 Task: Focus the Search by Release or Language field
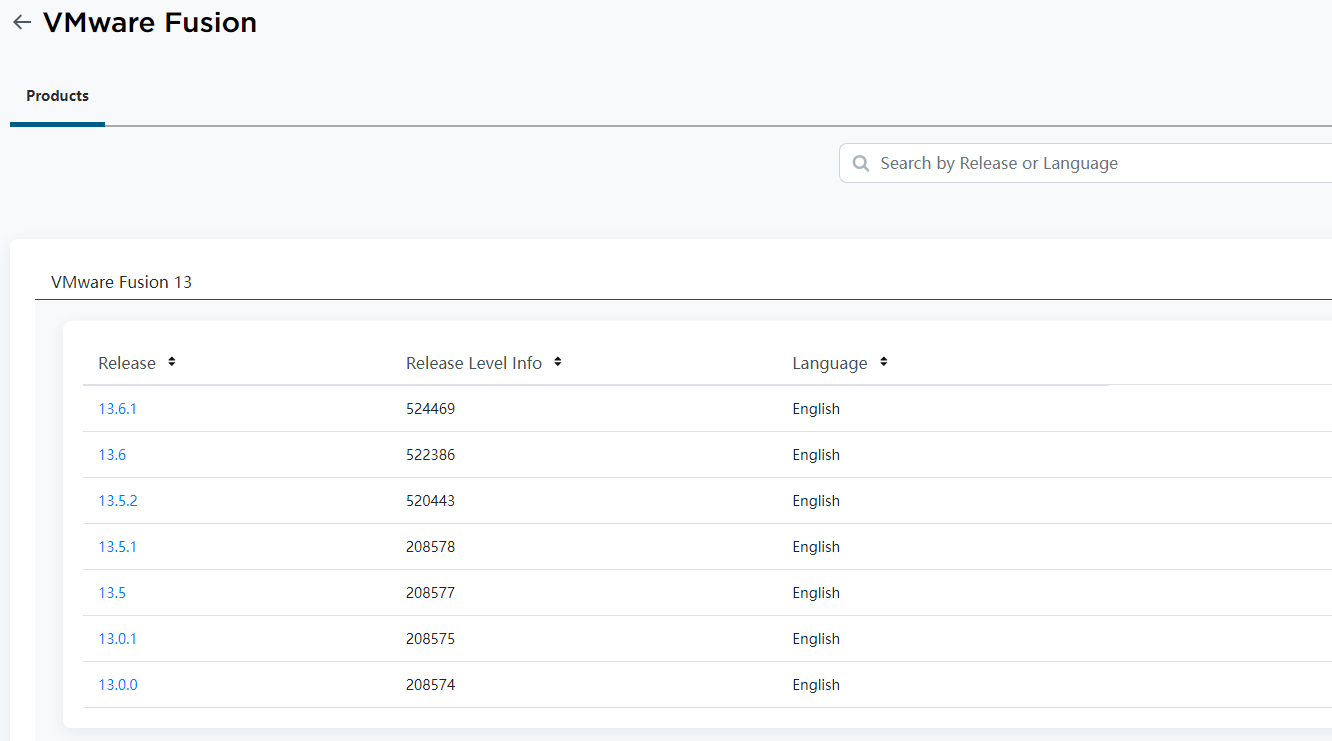1085,163
